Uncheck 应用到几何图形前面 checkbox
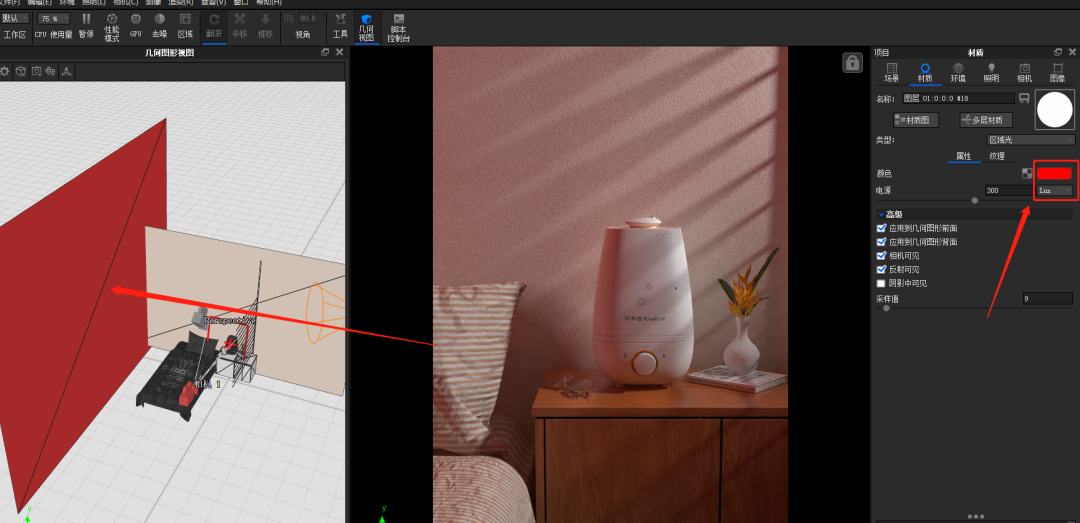The image size is (1080, 523). (x=881, y=228)
